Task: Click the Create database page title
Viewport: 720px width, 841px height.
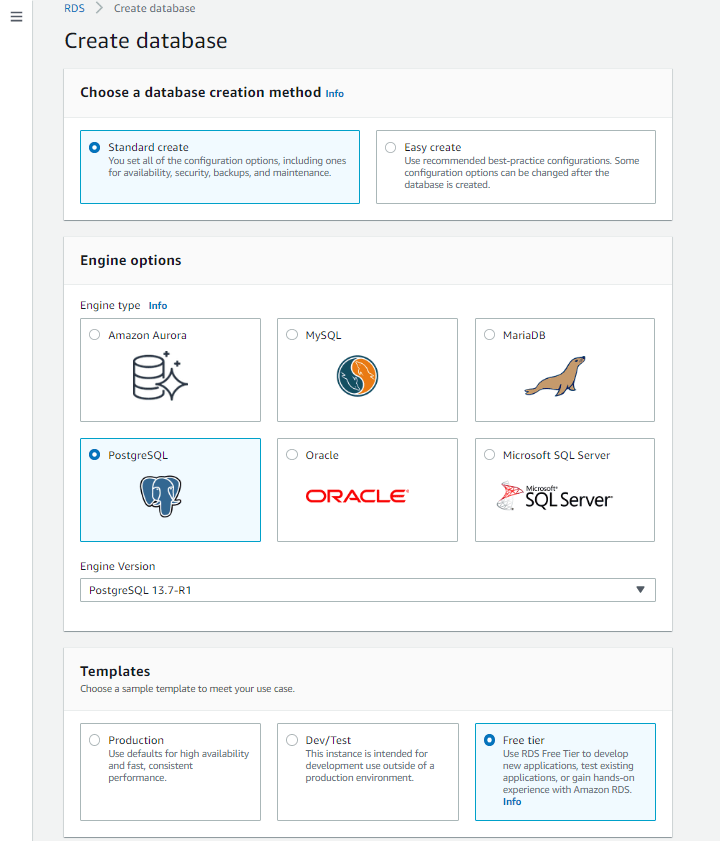Action: tap(146, 41)
